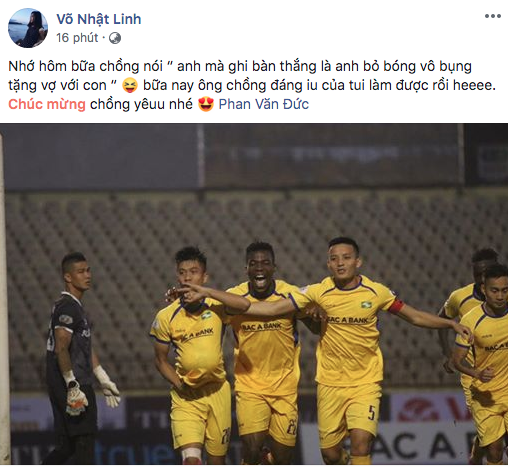Open the post's 16 phút timestamp
The width and height of the screenshot is (508, 468).
(77, 38)
